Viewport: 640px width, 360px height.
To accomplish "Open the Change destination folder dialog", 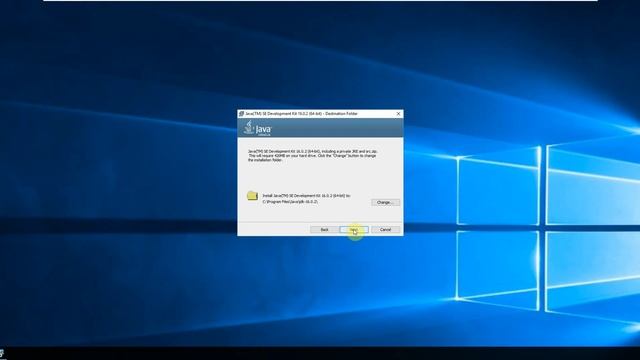I will 385,202.
